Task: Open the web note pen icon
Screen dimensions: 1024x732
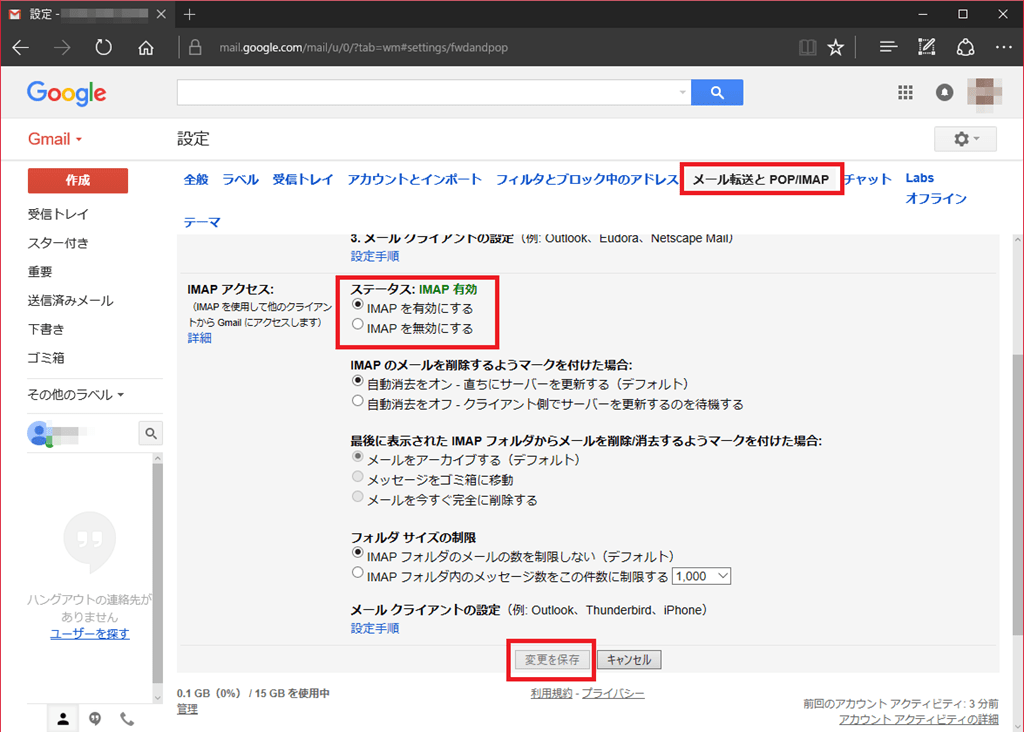Action: (926, 47)
